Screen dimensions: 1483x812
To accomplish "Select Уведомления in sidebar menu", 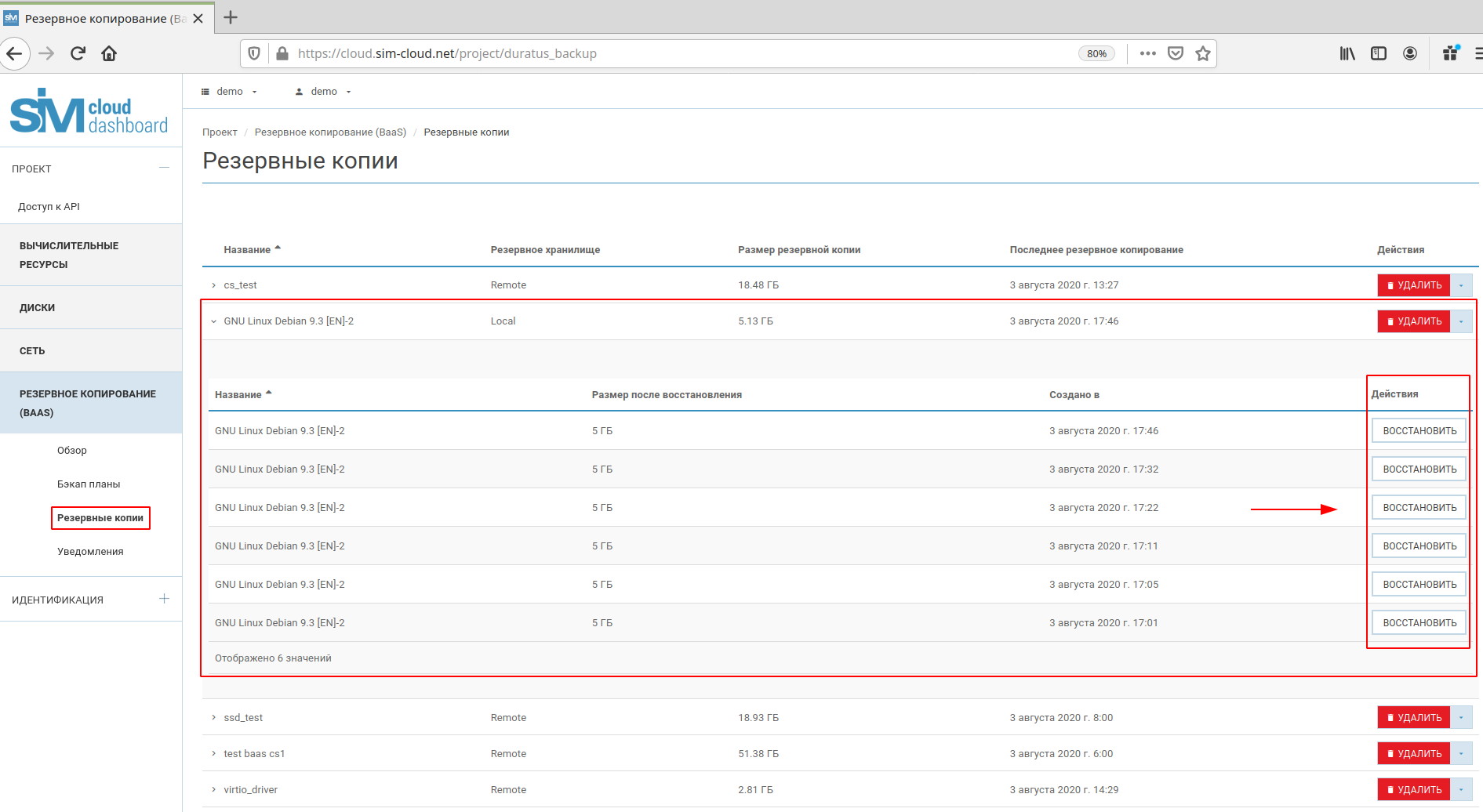I will click(x=90, y=552).
